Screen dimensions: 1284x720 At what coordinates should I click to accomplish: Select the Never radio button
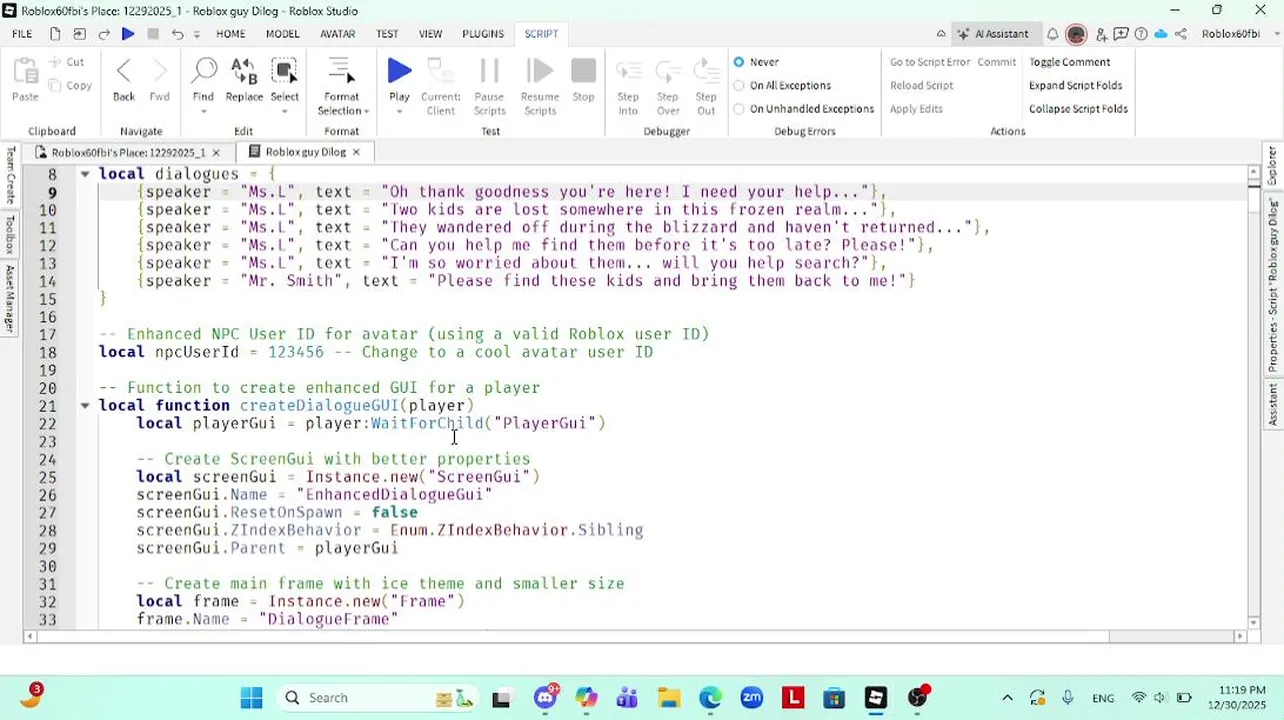(739, 62)
